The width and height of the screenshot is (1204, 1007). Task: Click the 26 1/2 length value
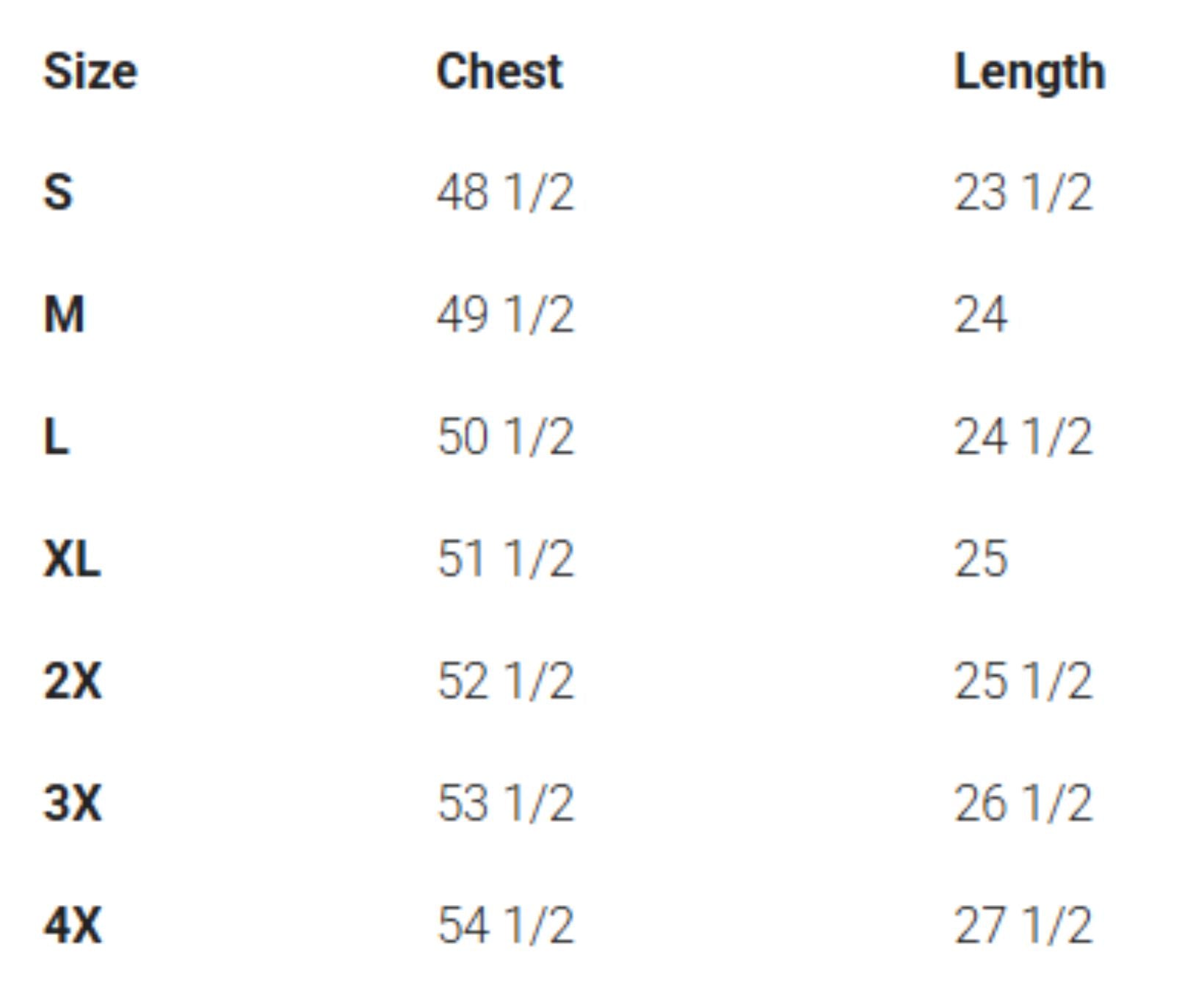(1023, 803)
